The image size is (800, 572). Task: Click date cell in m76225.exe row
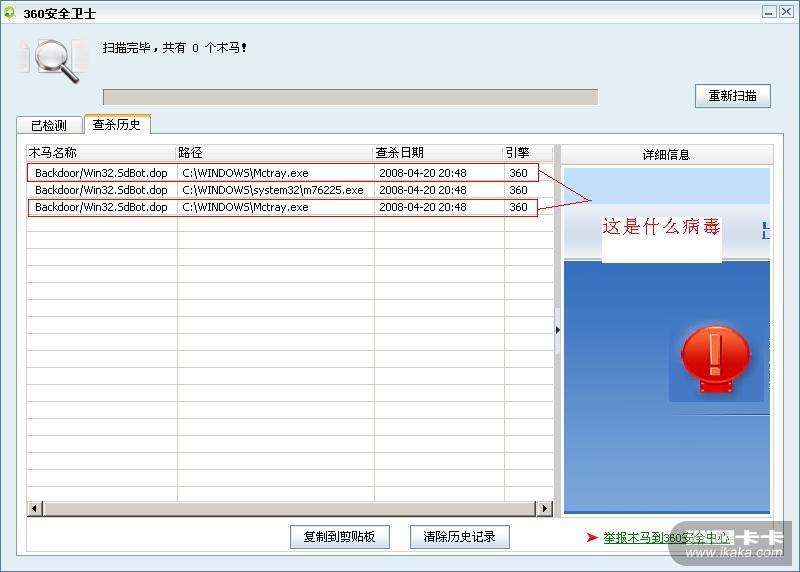pyautogui.click(x=422, y=190)
